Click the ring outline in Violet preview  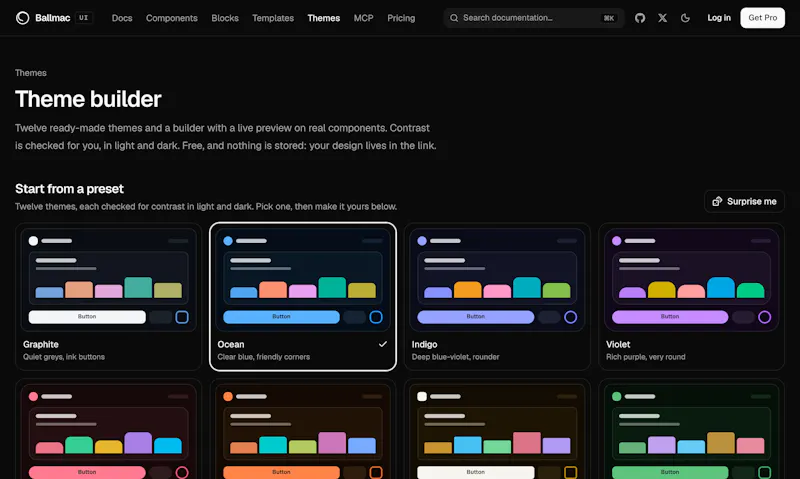click(x=764, y=317)
